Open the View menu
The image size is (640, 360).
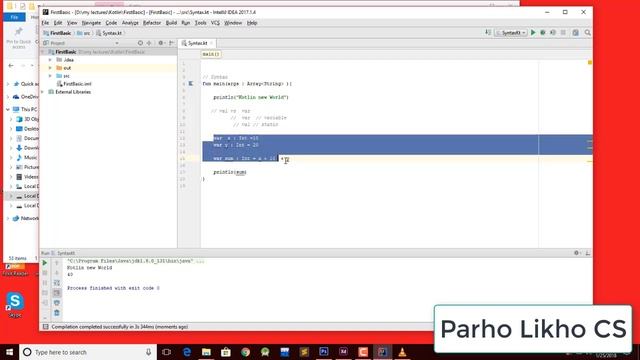click(x=72, y=23)
